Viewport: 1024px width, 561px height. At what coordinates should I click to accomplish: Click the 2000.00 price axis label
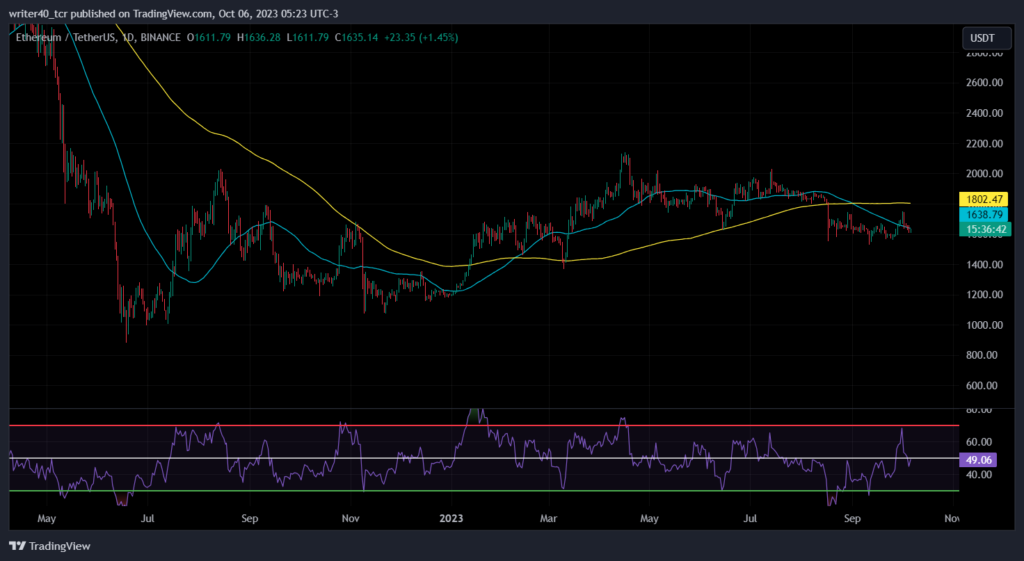984,174
